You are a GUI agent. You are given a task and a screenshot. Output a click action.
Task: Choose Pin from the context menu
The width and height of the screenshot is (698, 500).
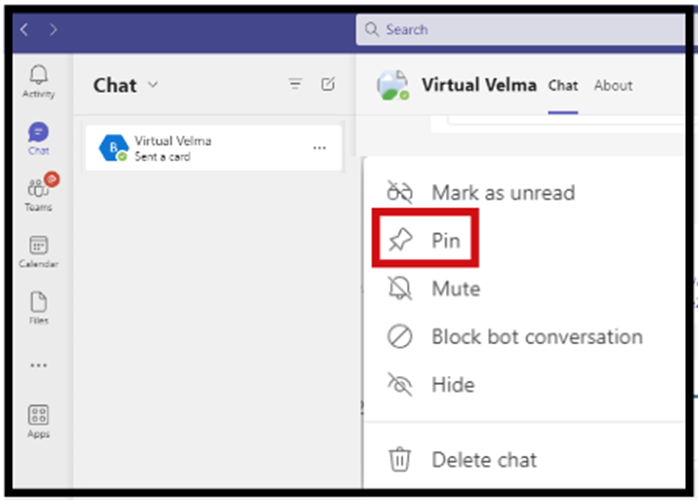pos(425,240)
